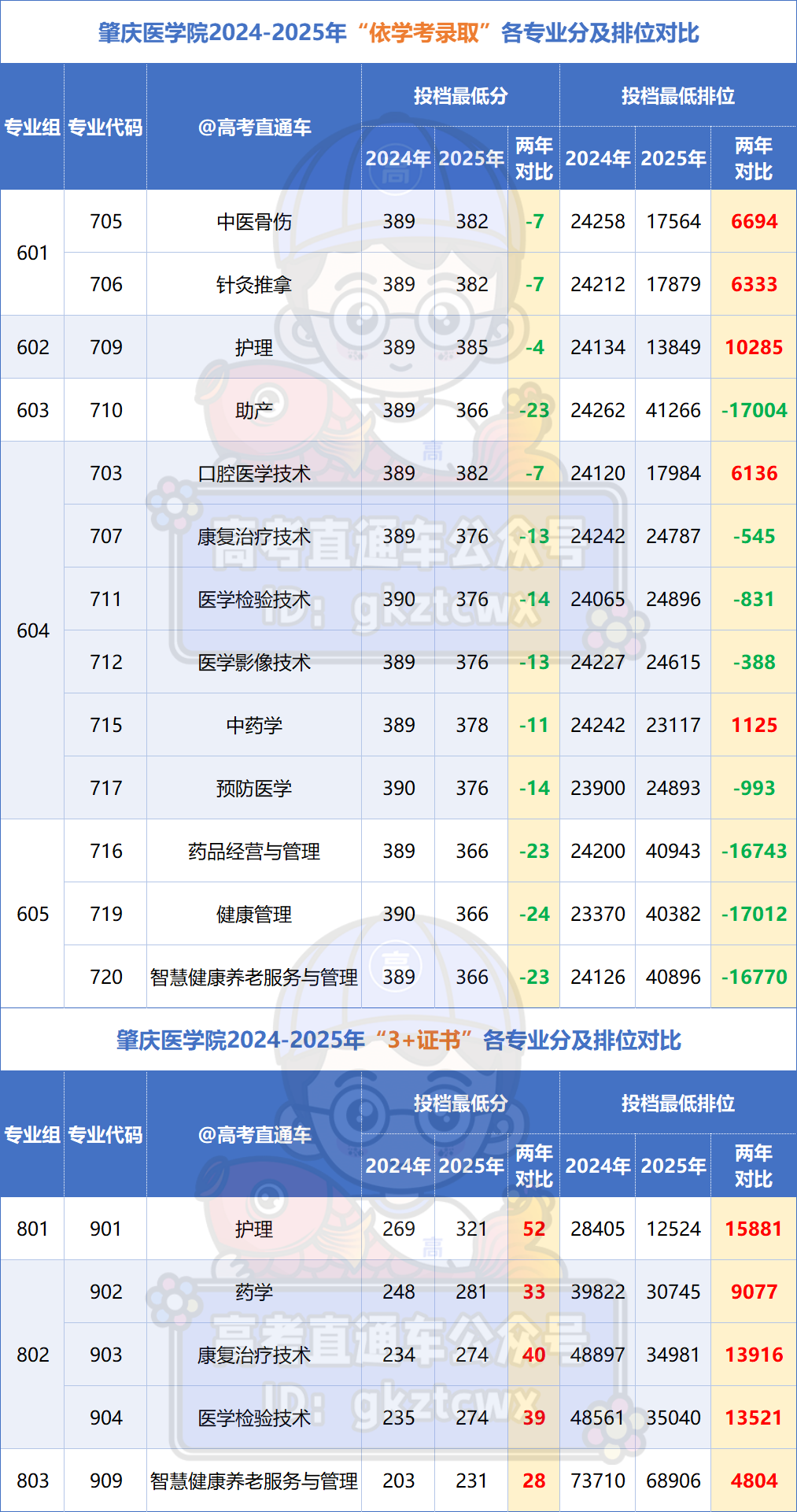Select group code 802 cell
Viewport: 797px width, 1512px height.
click(x=32, y=1355)
